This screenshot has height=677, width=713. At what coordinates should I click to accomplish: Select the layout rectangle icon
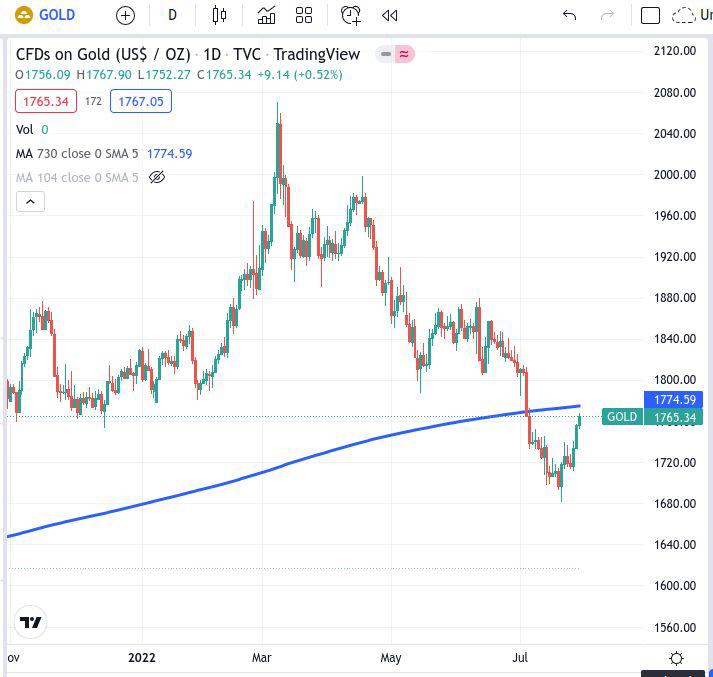coord(650,15)
